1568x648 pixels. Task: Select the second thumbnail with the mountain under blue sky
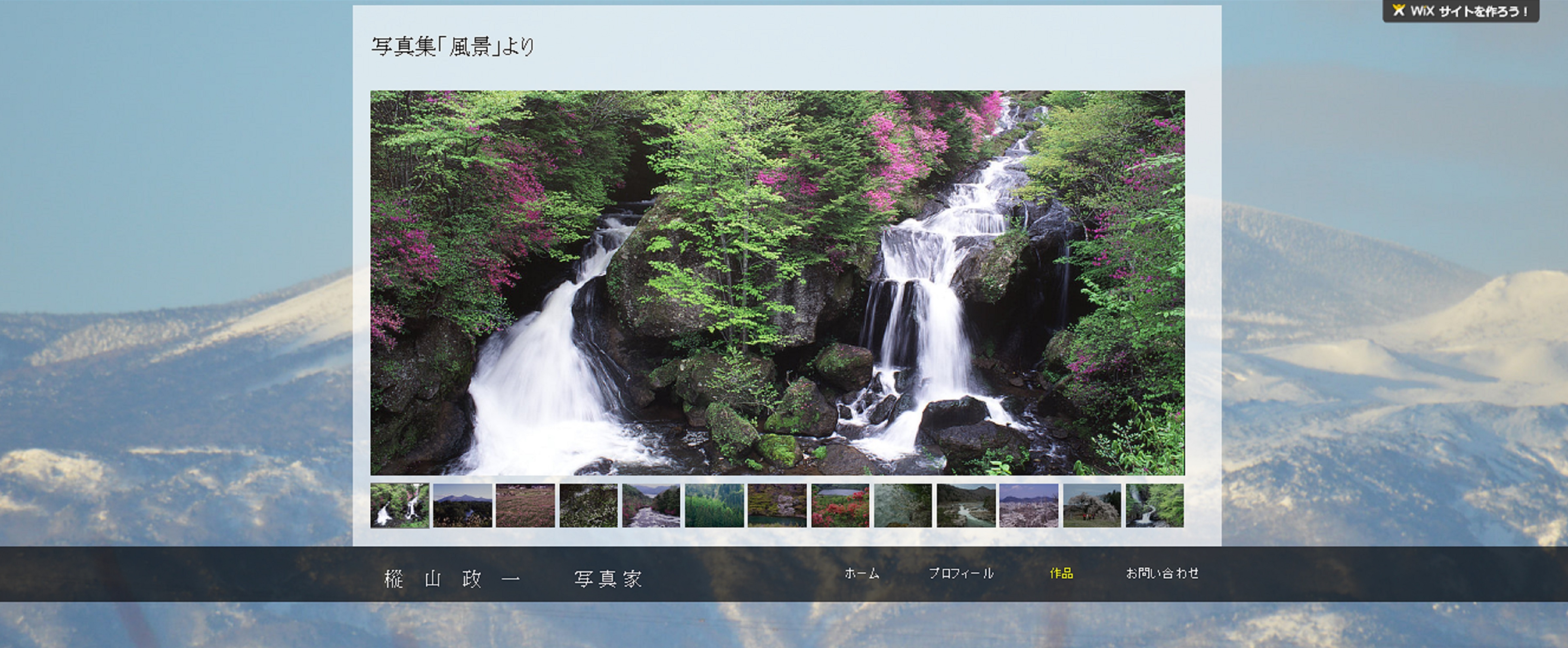[x=463, y=506]
